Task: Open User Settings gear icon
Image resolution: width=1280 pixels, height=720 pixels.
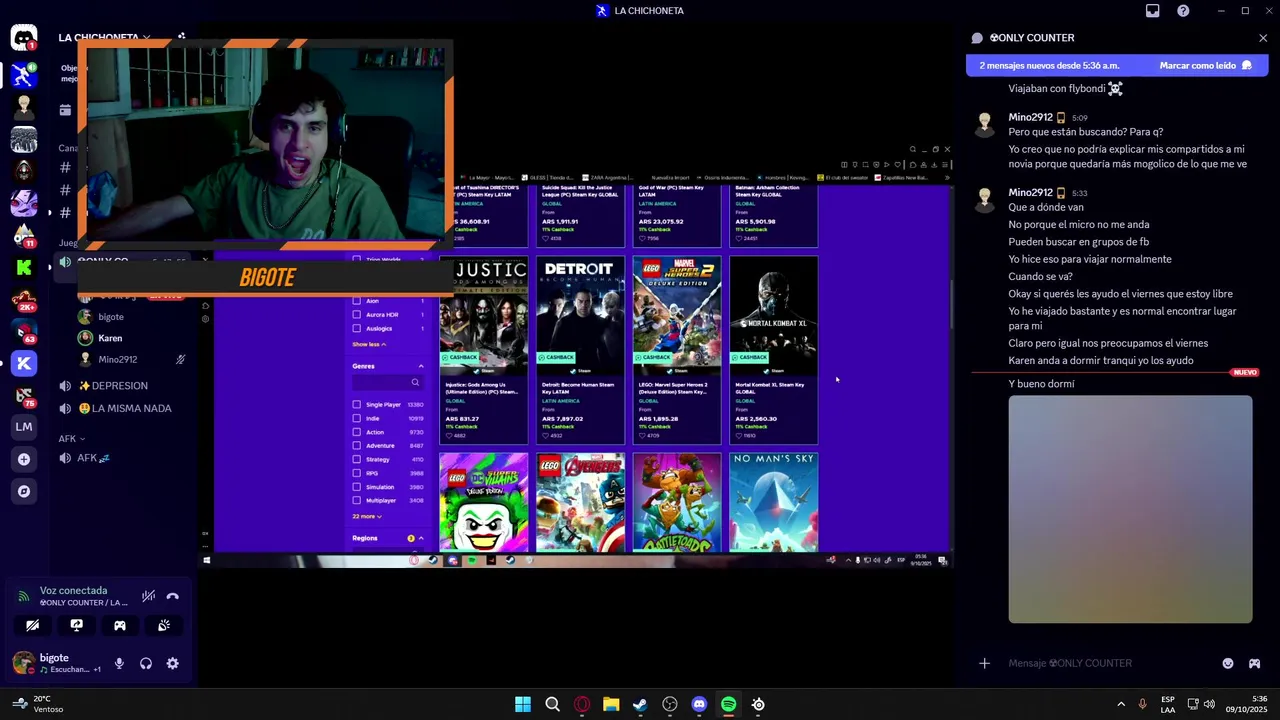Action: click(x=173, y=663)
